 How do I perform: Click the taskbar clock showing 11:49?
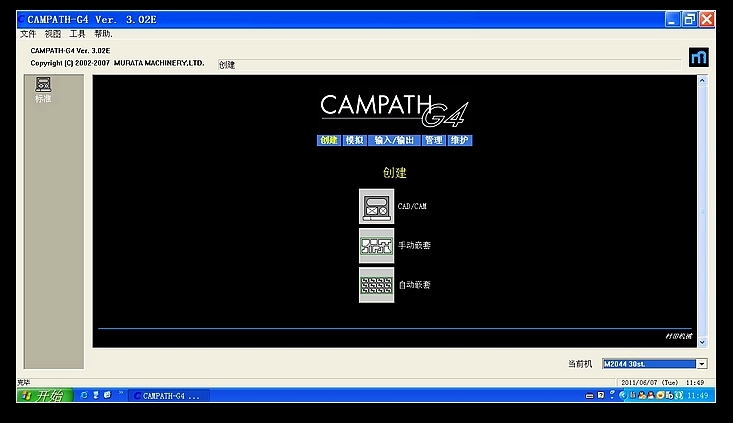click(697, 395)
